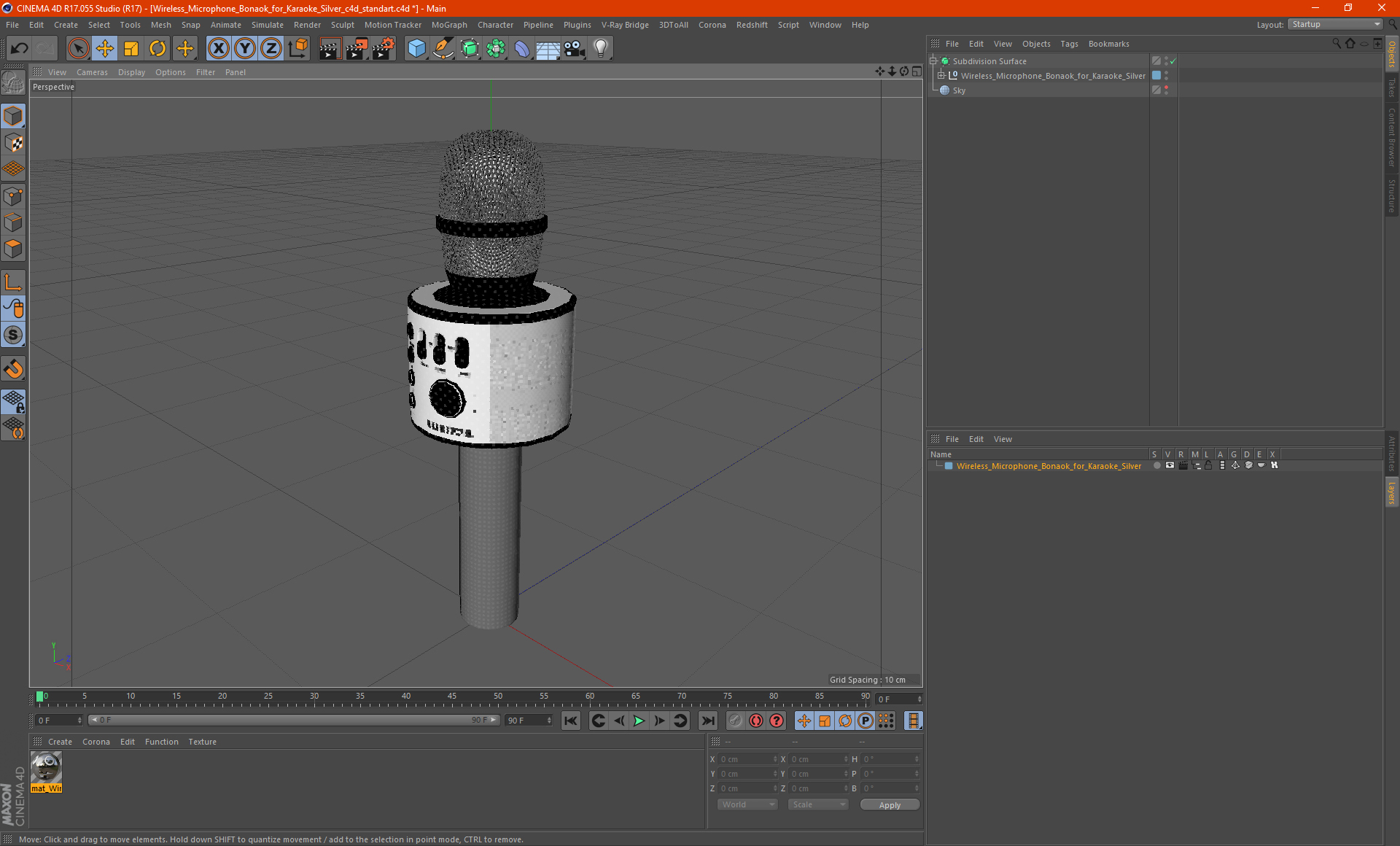Go to start of animation

point(571,721)
